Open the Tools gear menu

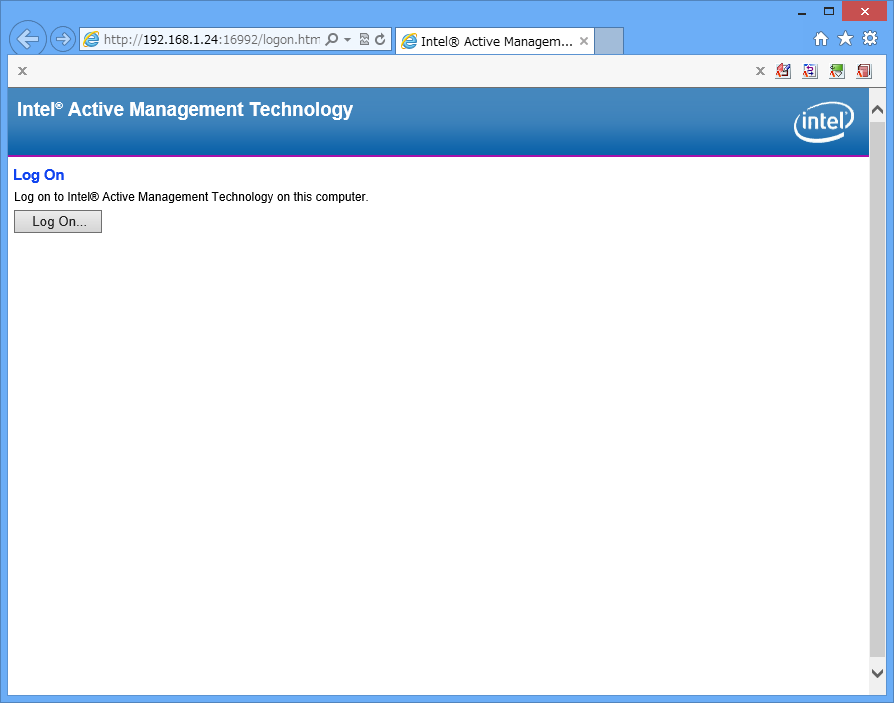coord(870,39)
